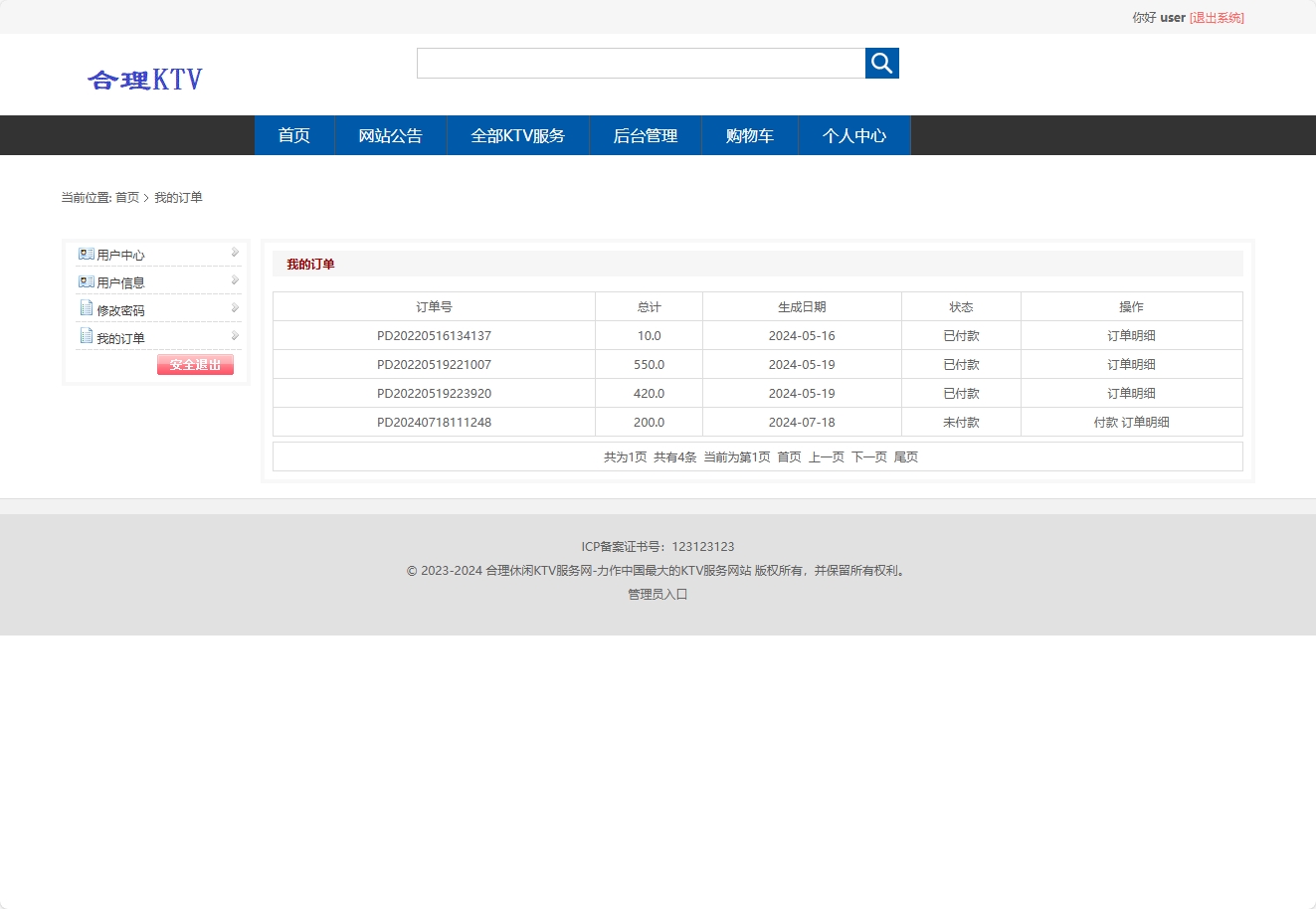Click 退出系统 in the top bar
This screenshot has width=1316, height=909.
(1216, 17)
